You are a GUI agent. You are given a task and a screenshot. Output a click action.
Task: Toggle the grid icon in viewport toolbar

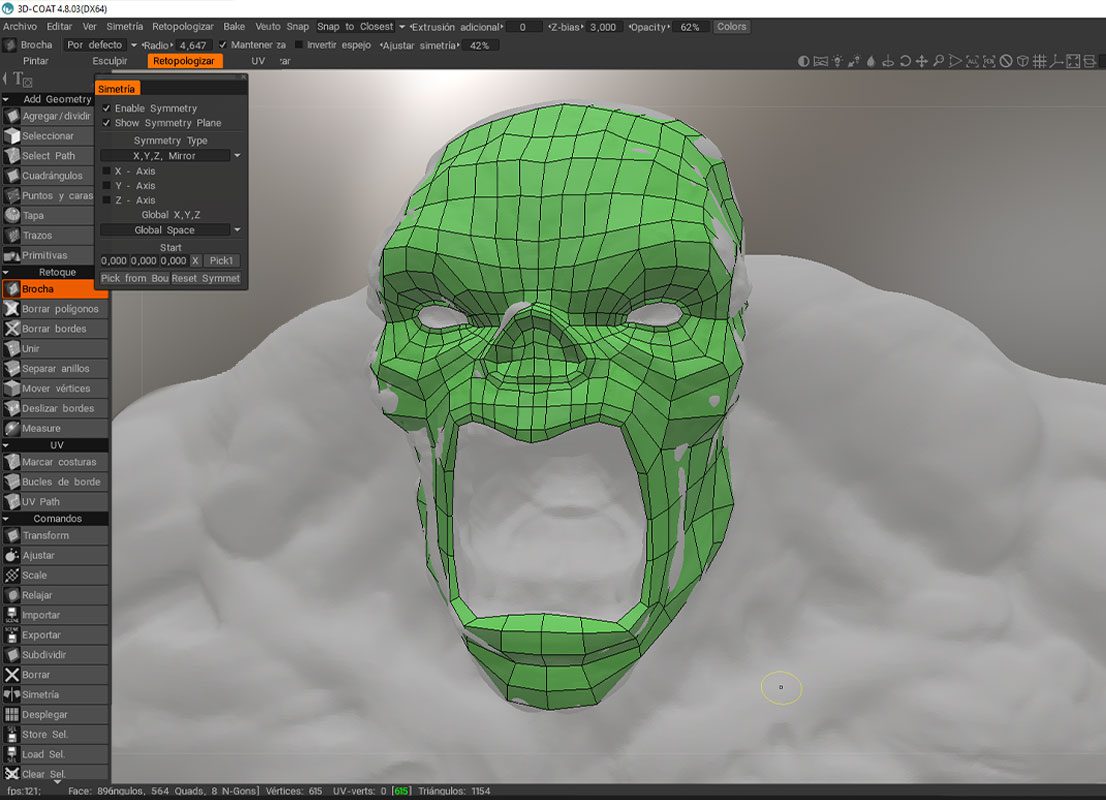tap(1040, 61)
